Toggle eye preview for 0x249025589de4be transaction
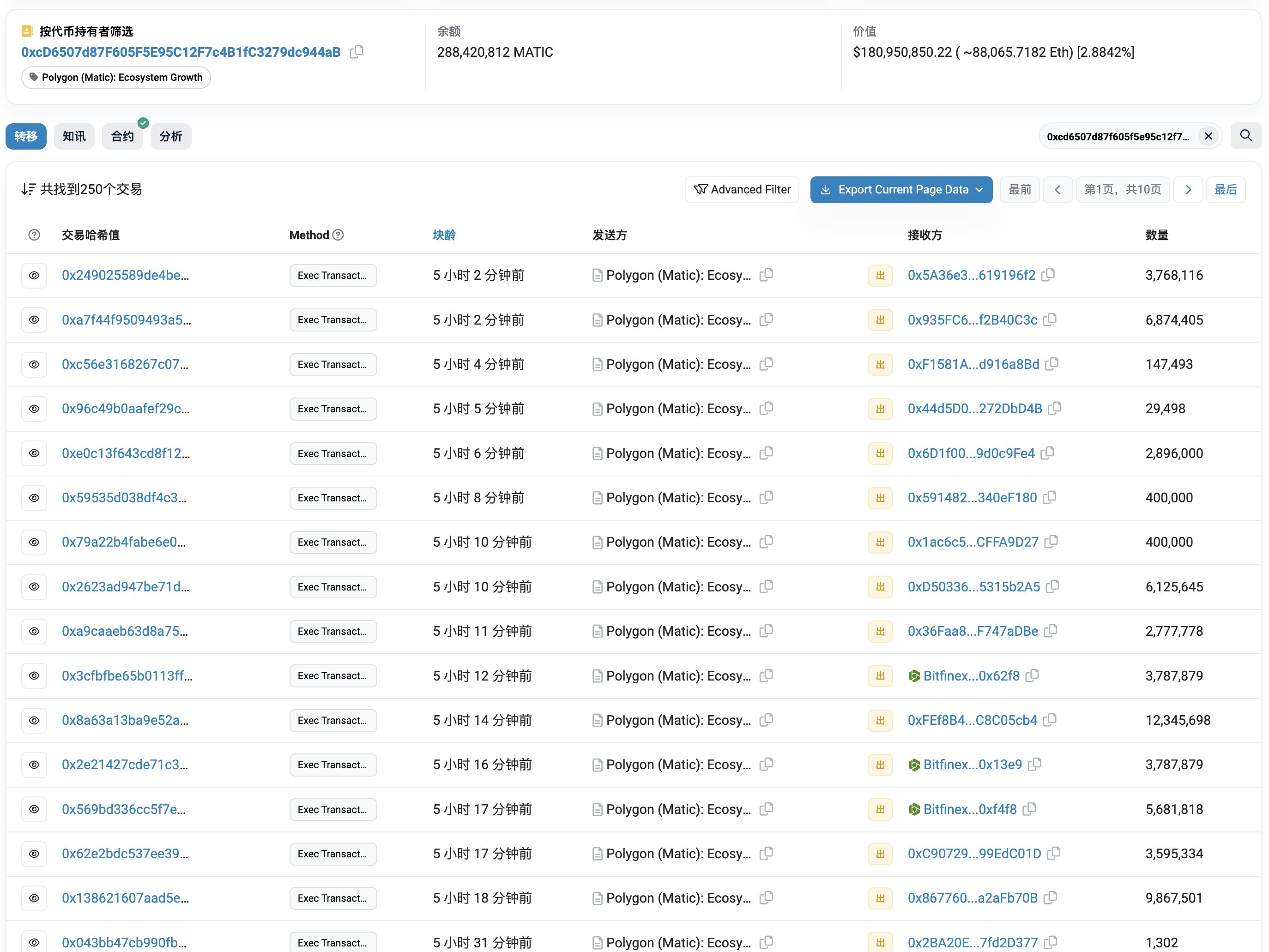 (35, 276)
